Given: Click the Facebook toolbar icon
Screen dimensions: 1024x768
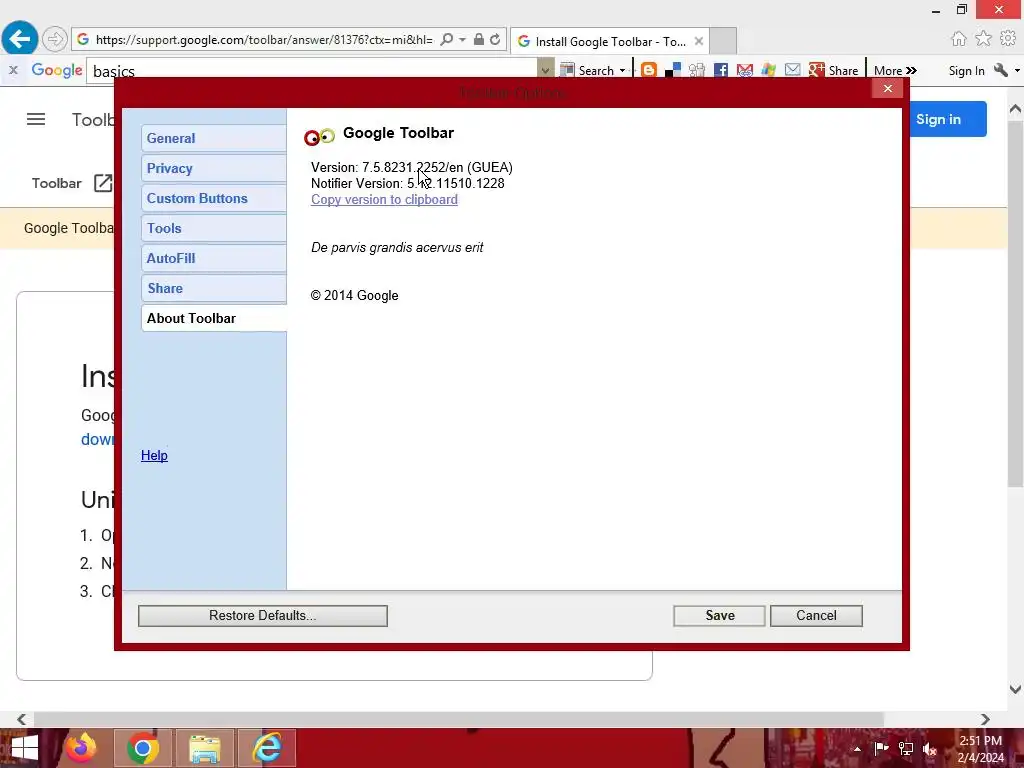Looking at the screenshot, I should 721,71.
